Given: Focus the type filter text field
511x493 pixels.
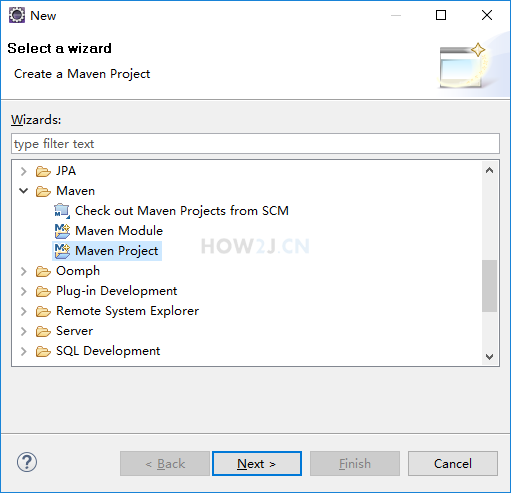Looking at the screenshot, I should tap(255, 144).
